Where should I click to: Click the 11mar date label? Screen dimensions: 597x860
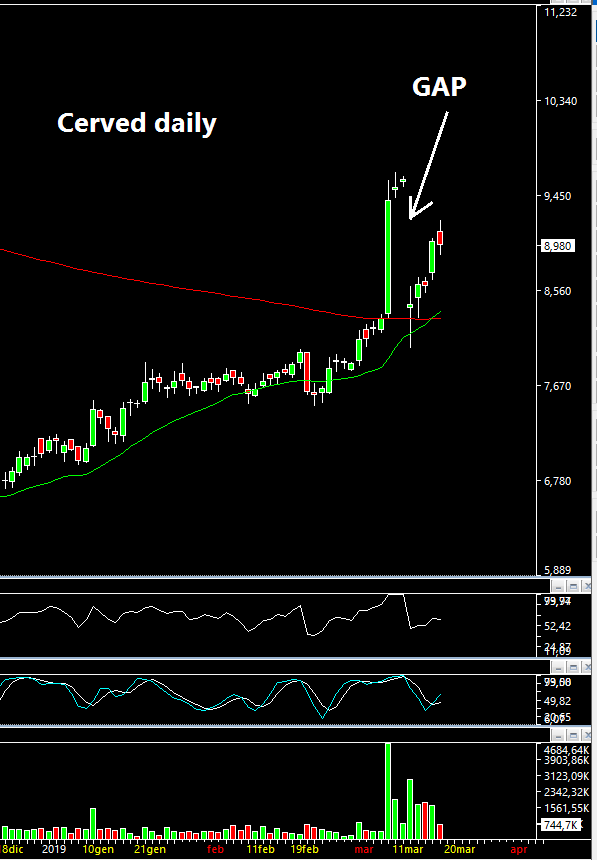pos(407,849)
